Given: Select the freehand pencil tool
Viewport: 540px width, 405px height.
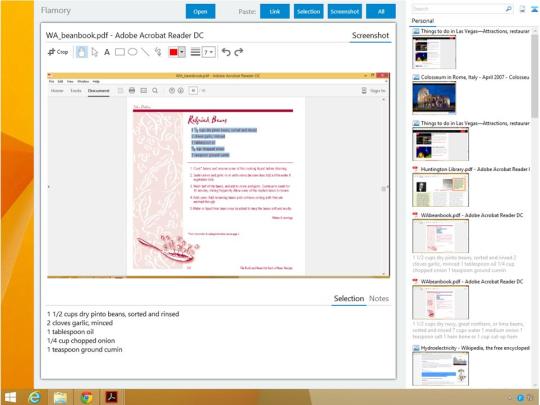Looking at the screenshot, I should point(158,52).
